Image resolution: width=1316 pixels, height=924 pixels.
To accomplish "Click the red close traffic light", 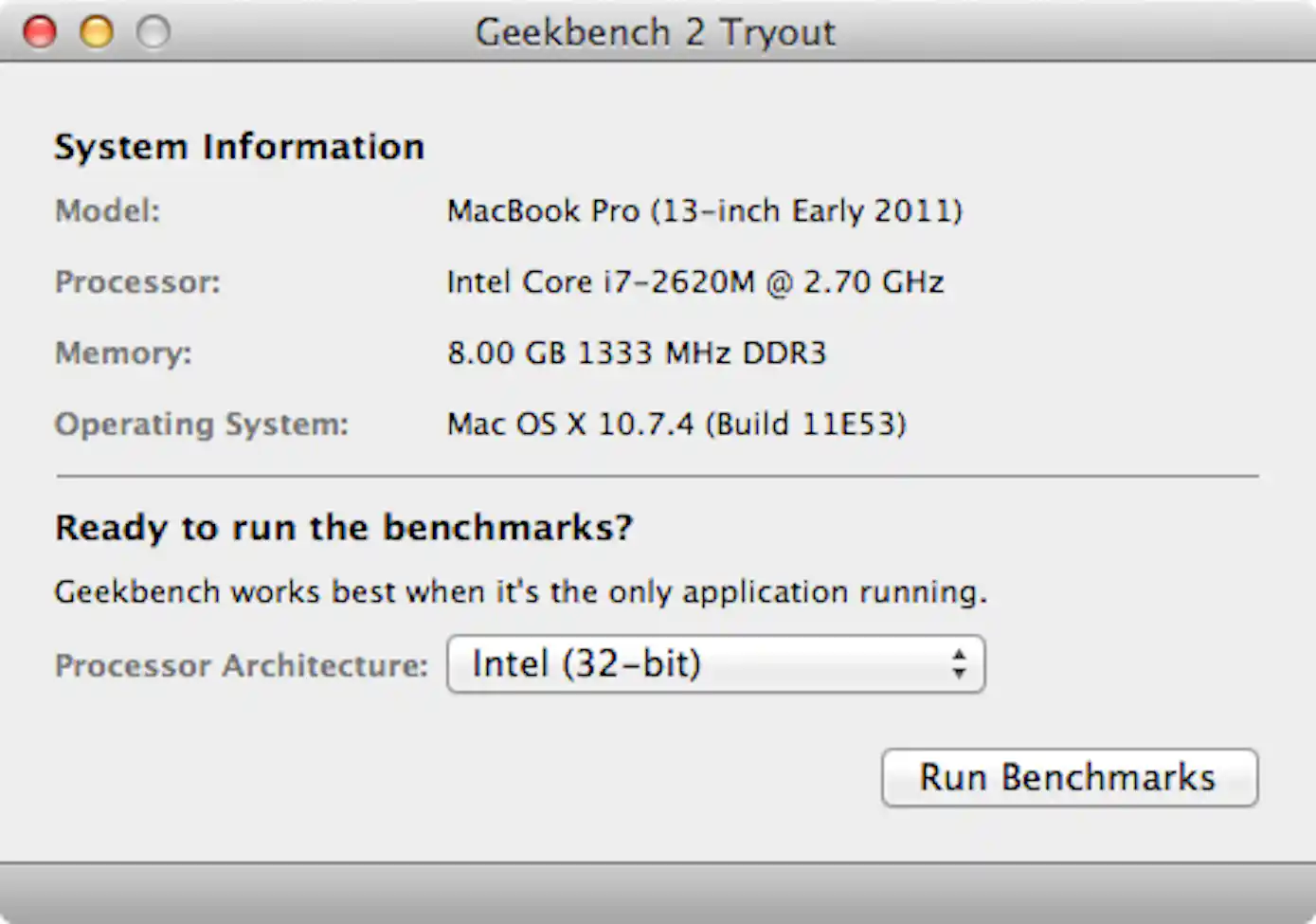I will tap(40, 31).
